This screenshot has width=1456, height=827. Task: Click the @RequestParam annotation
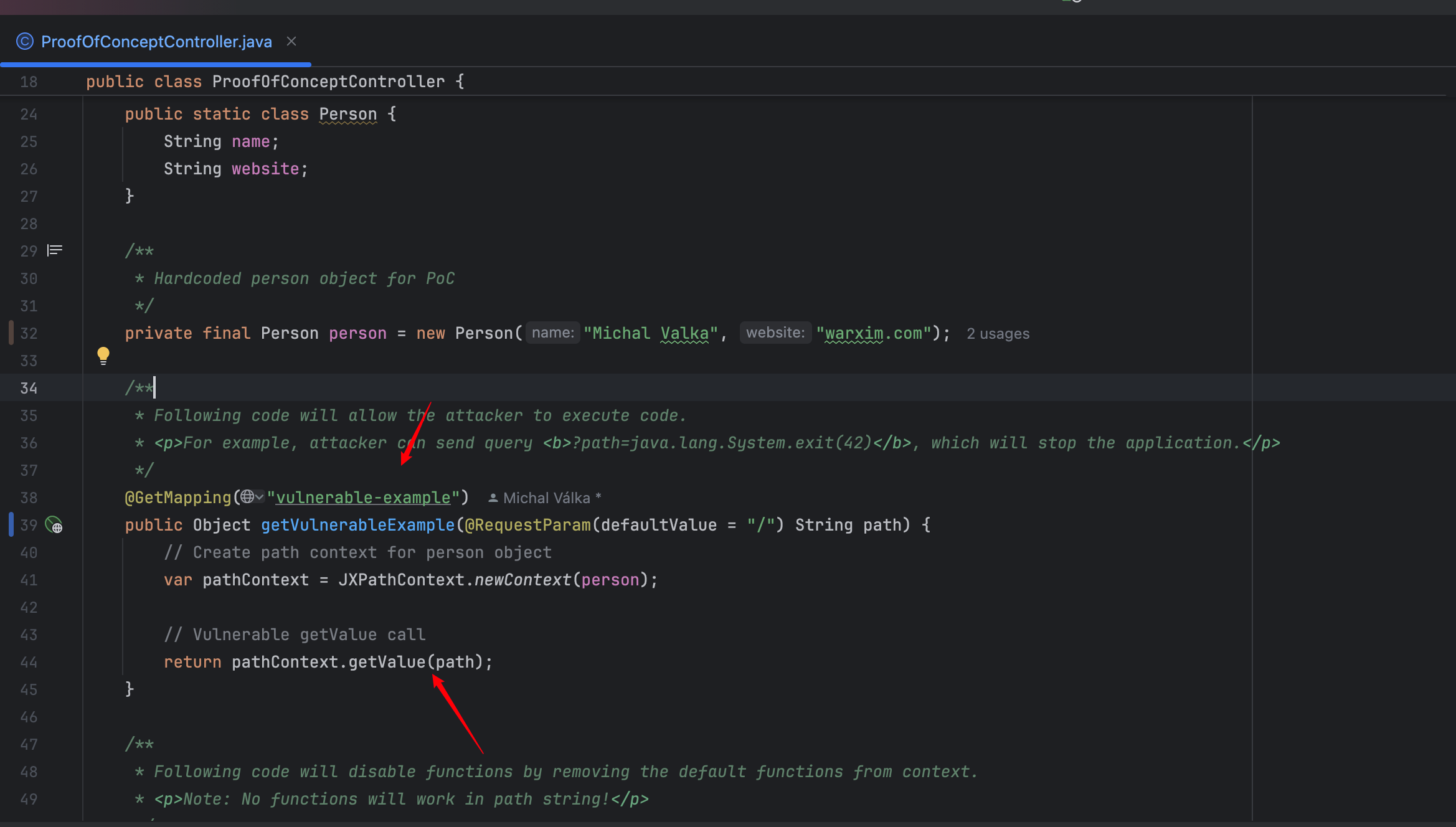527,525
